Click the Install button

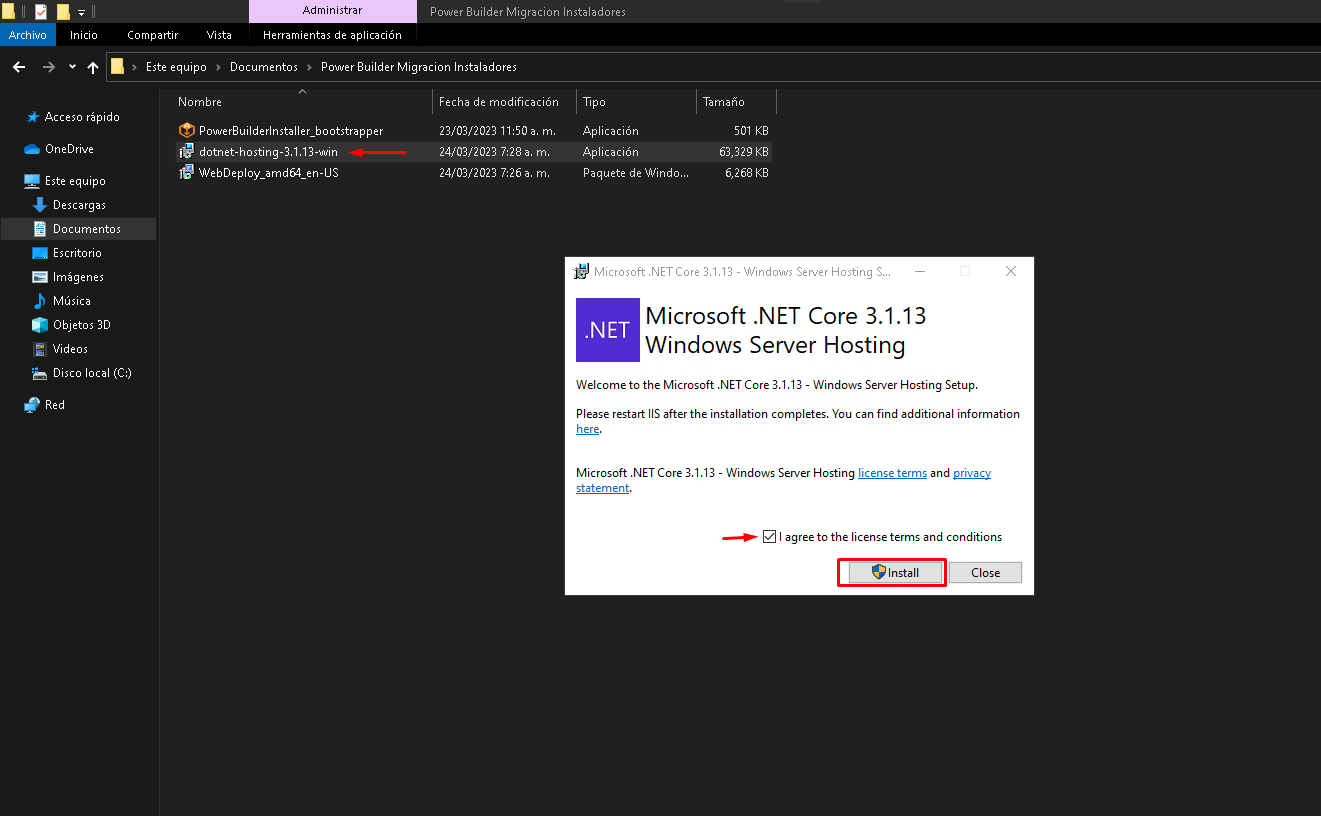pyautogui.click(x=894, y=573)
